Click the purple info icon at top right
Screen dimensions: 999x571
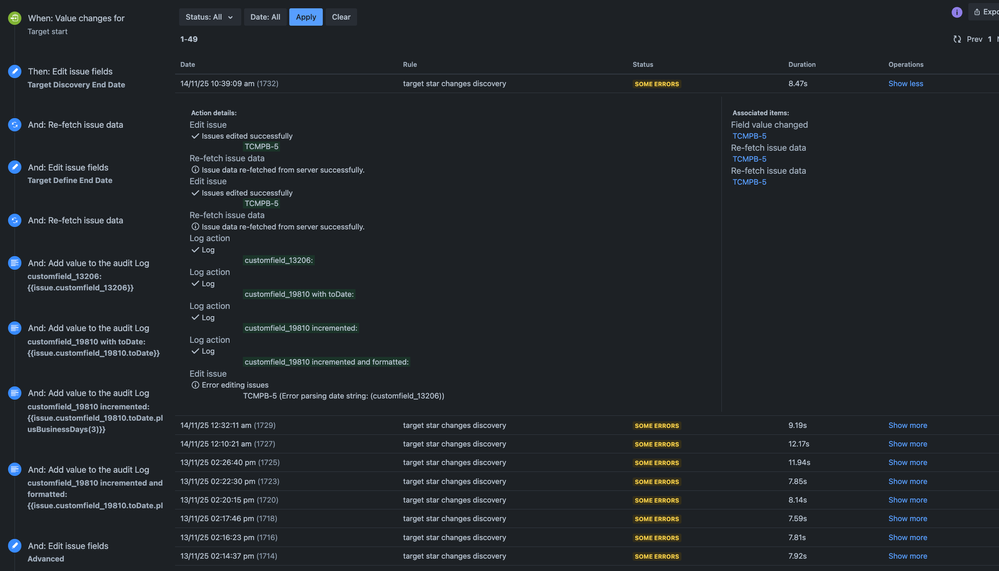pos(956,12)
